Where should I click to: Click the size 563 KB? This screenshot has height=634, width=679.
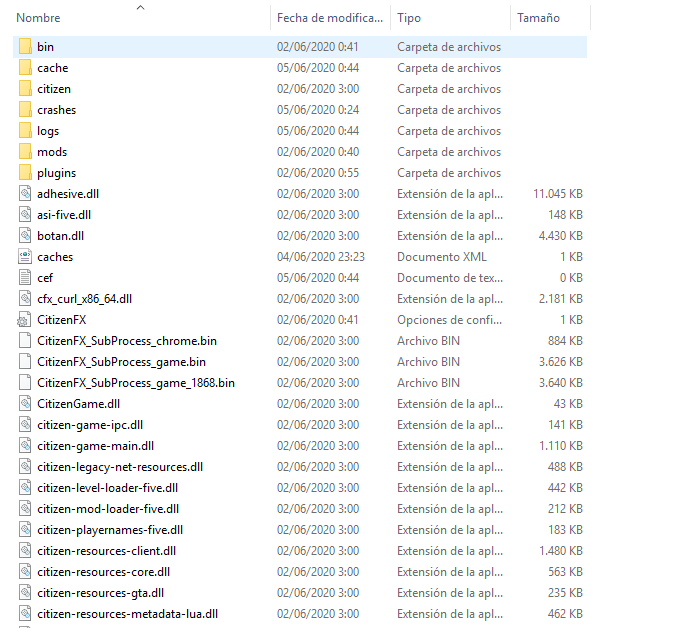click(x=566, y=572)
